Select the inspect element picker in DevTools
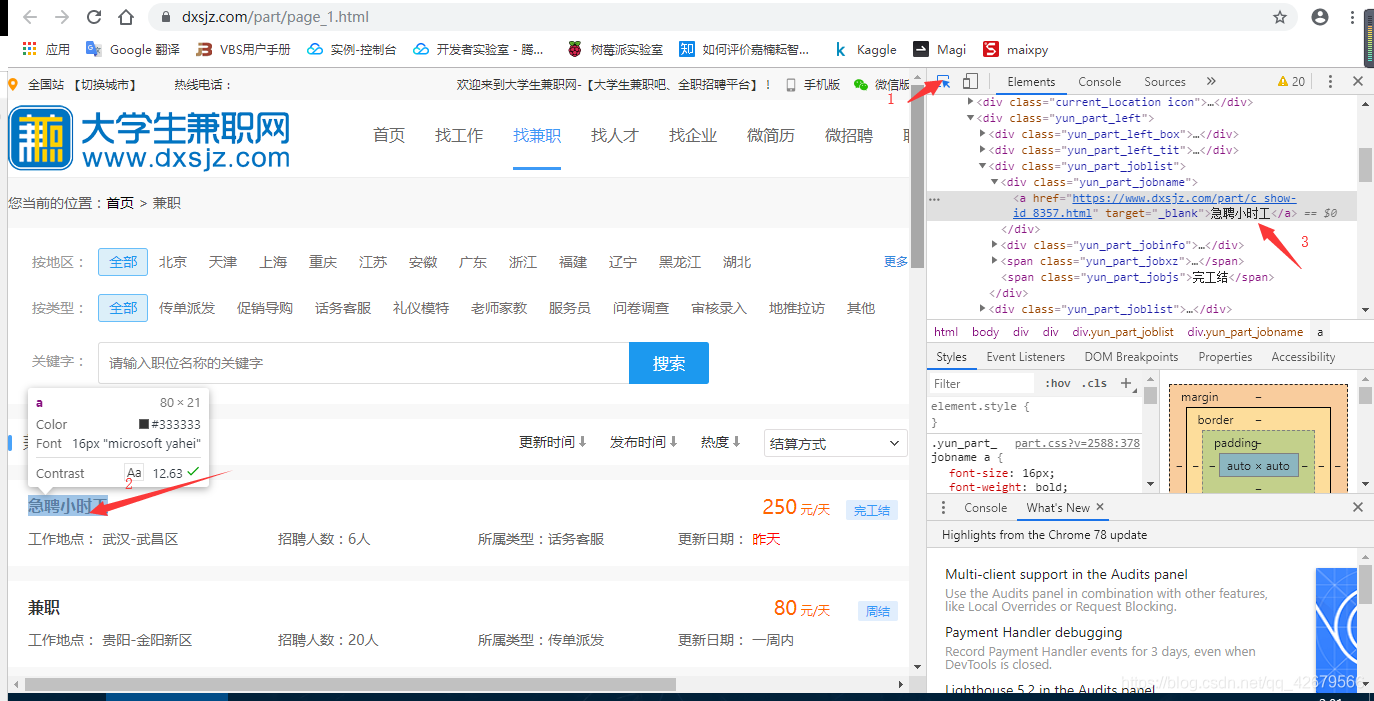 point(941,81)
